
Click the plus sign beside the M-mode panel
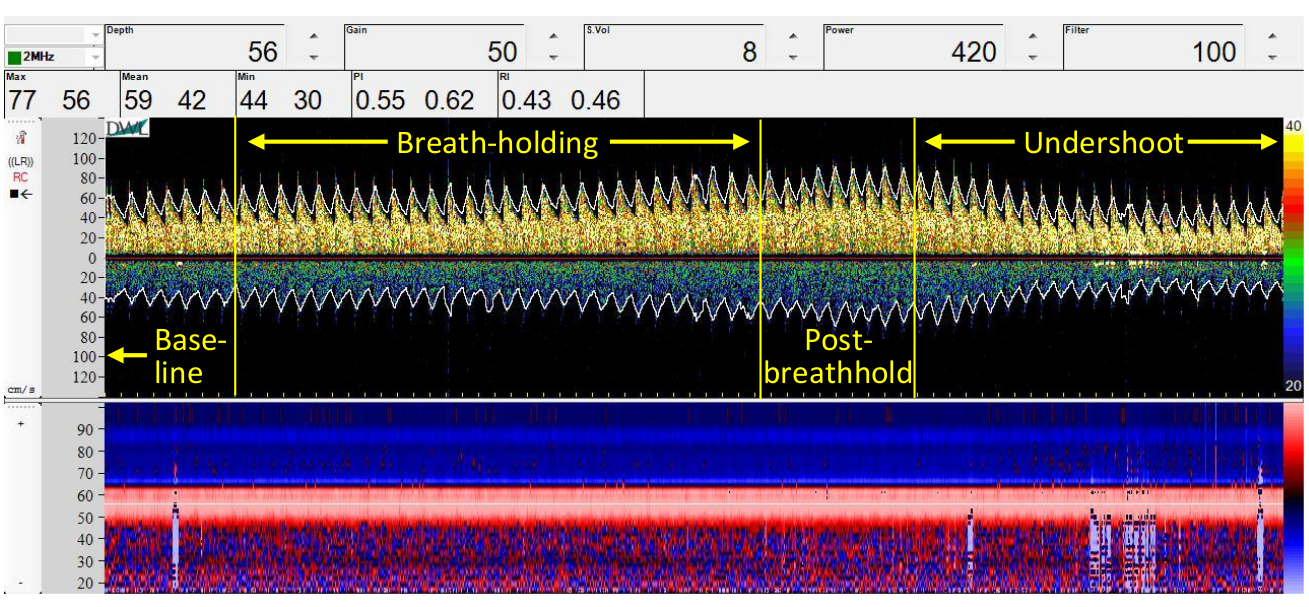click(x=20, y=423)
